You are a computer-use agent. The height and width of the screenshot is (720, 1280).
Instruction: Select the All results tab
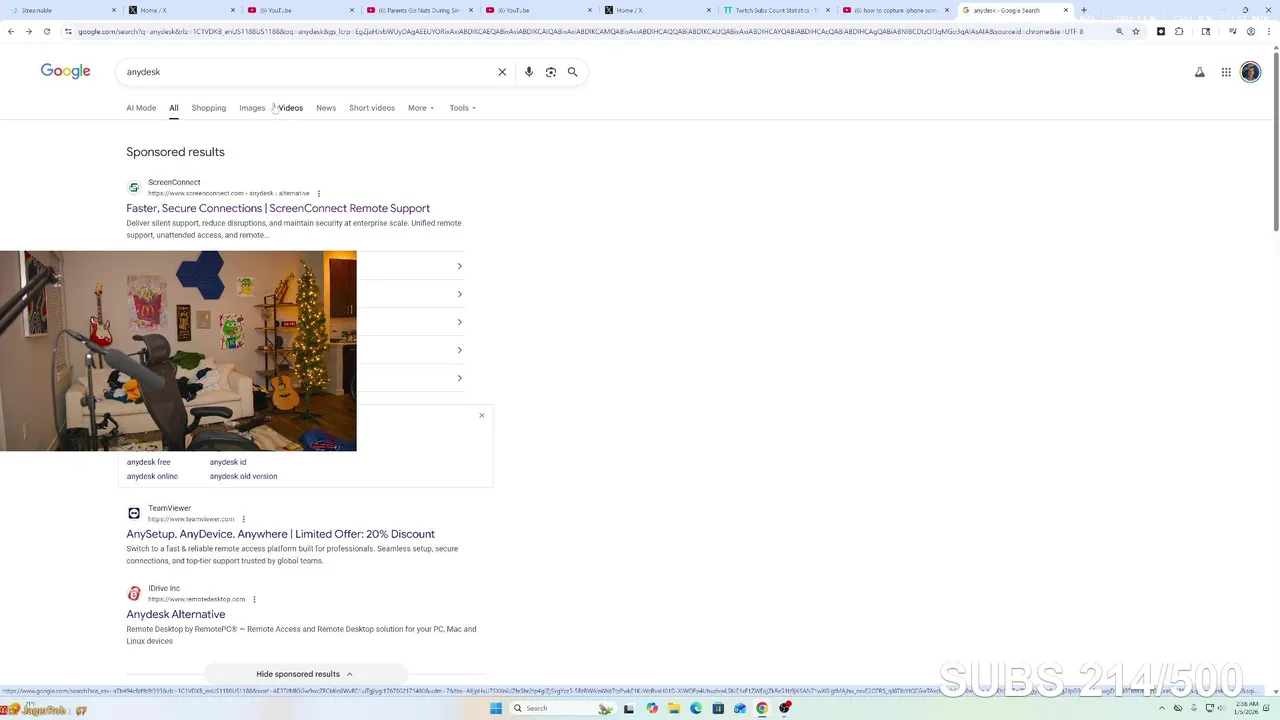pyautogui.click(x=173, y=108)
